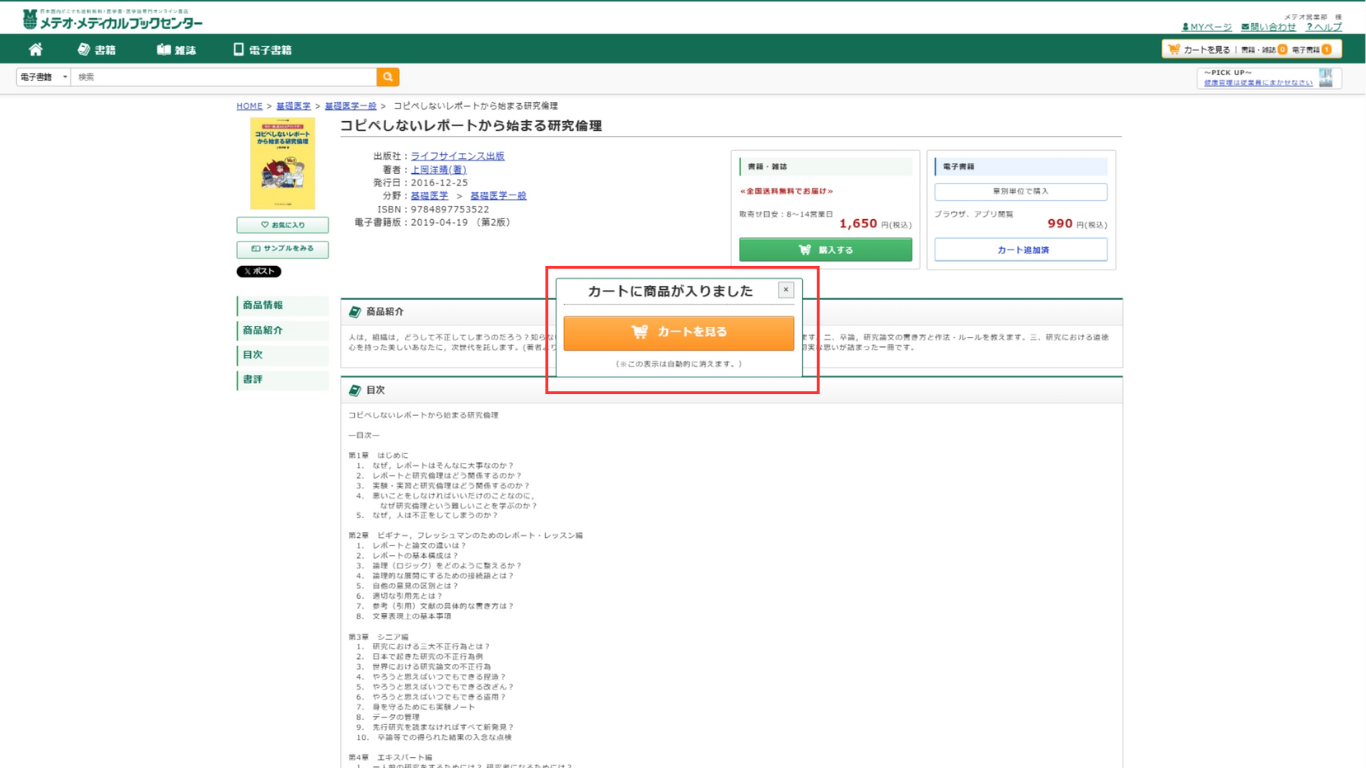Click the X ポスト share button

(x=259, y=272)
